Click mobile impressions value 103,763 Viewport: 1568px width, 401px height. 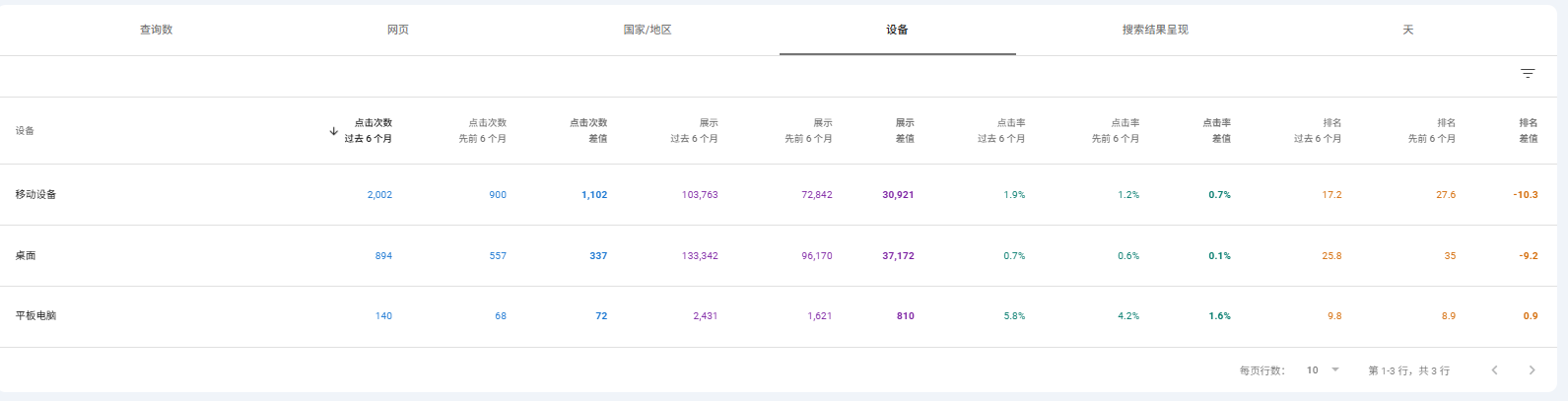[x=700, y=195]
